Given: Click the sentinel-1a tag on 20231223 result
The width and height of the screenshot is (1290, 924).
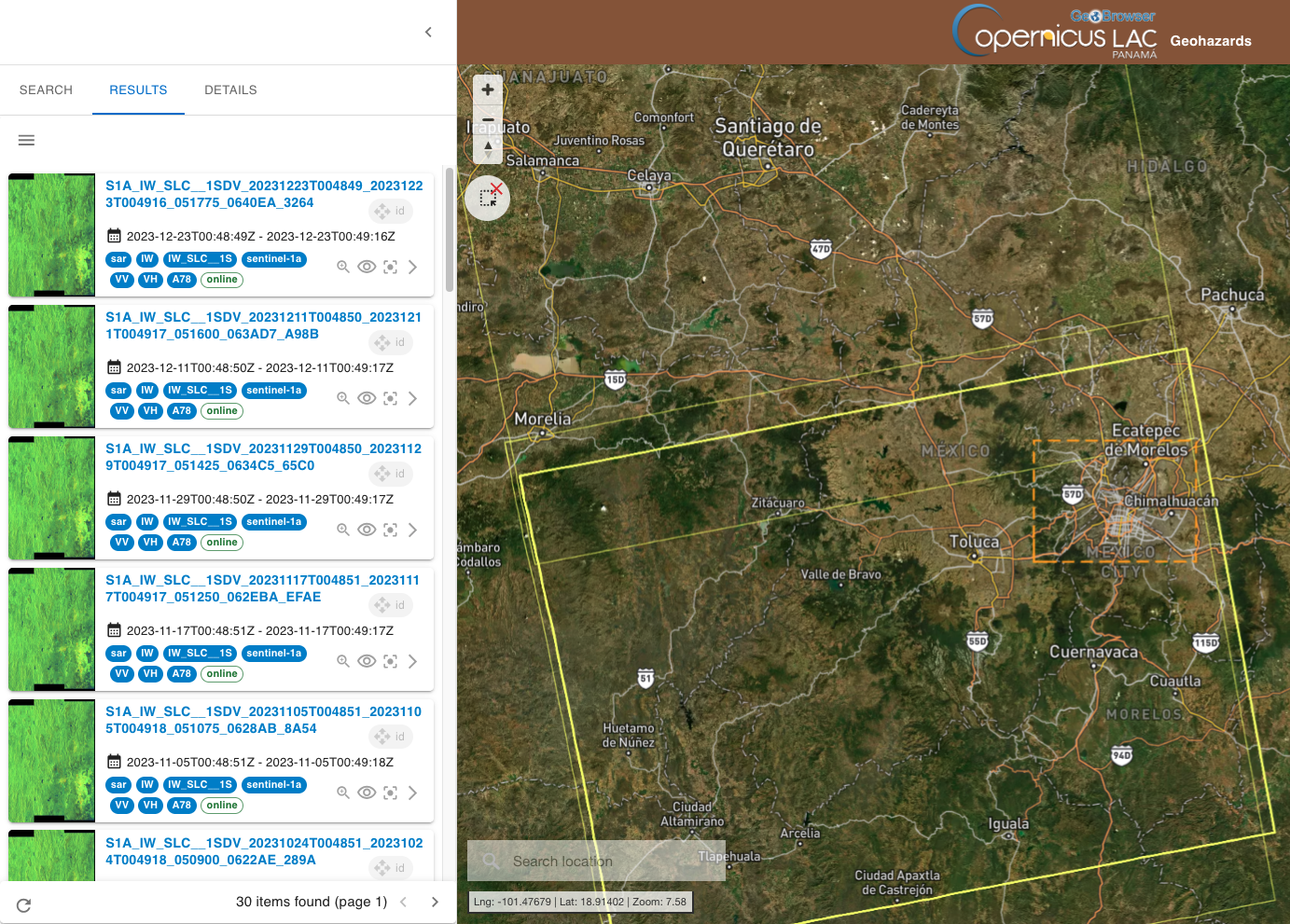Looking at the screenshot, I should [274, 259].
